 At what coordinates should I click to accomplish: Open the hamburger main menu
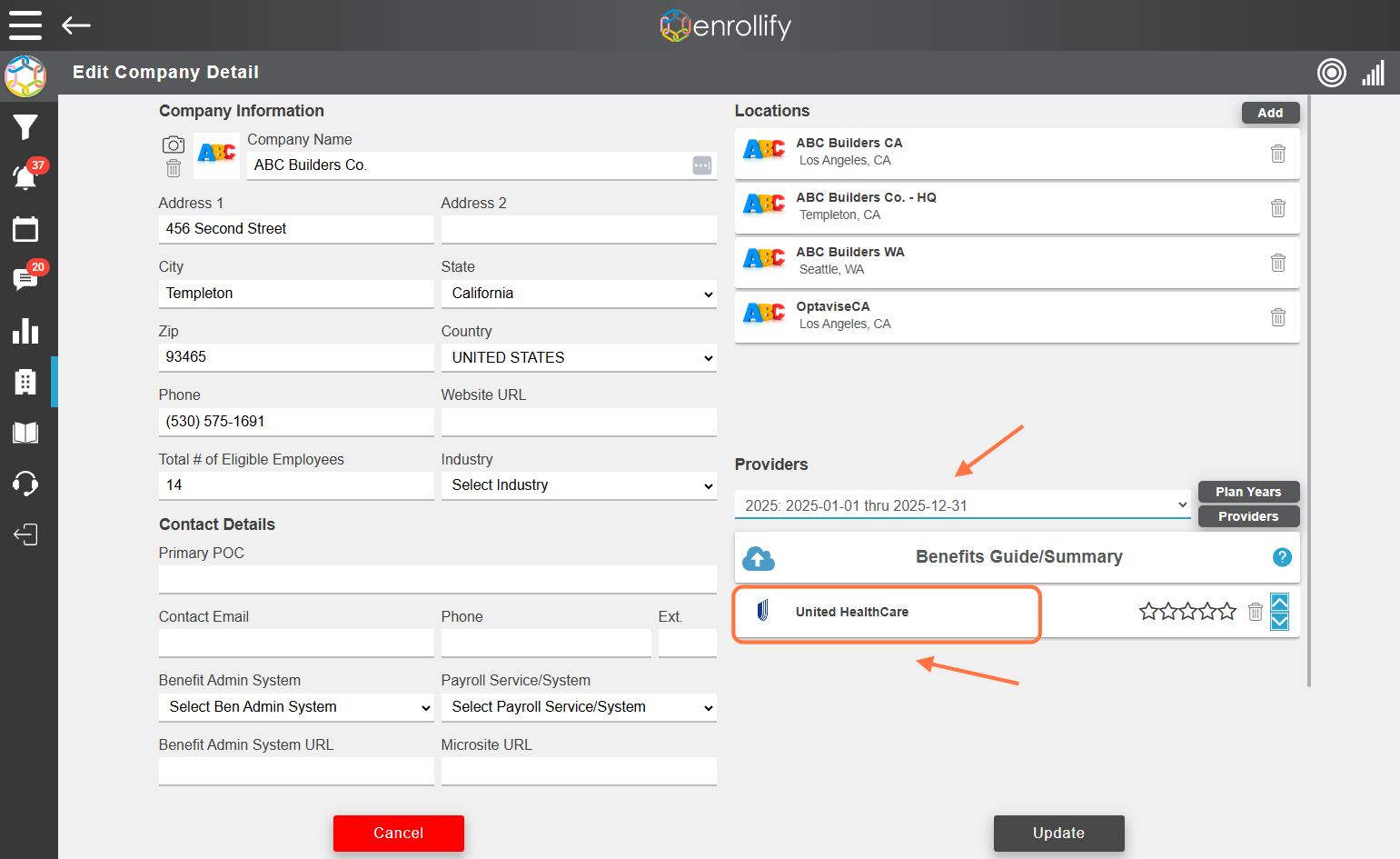tap(25, 25)
